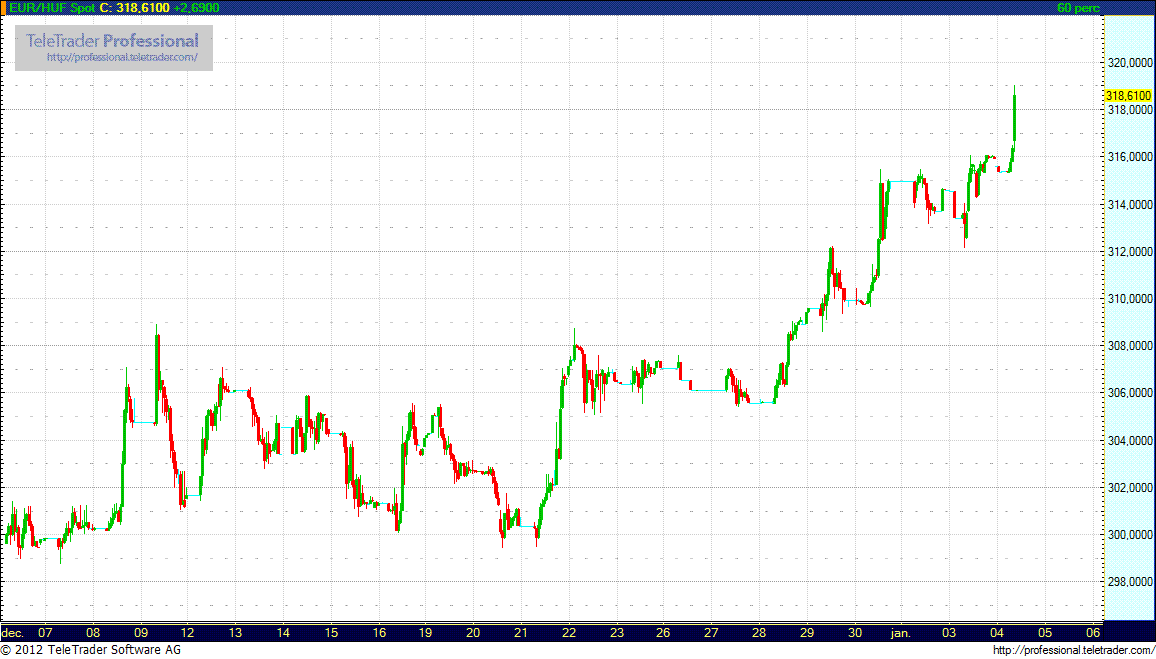Viewport: 1156px width, 659px height.
Task: Click the 29 date label on the time axis
Action: [x=807, y=632]
